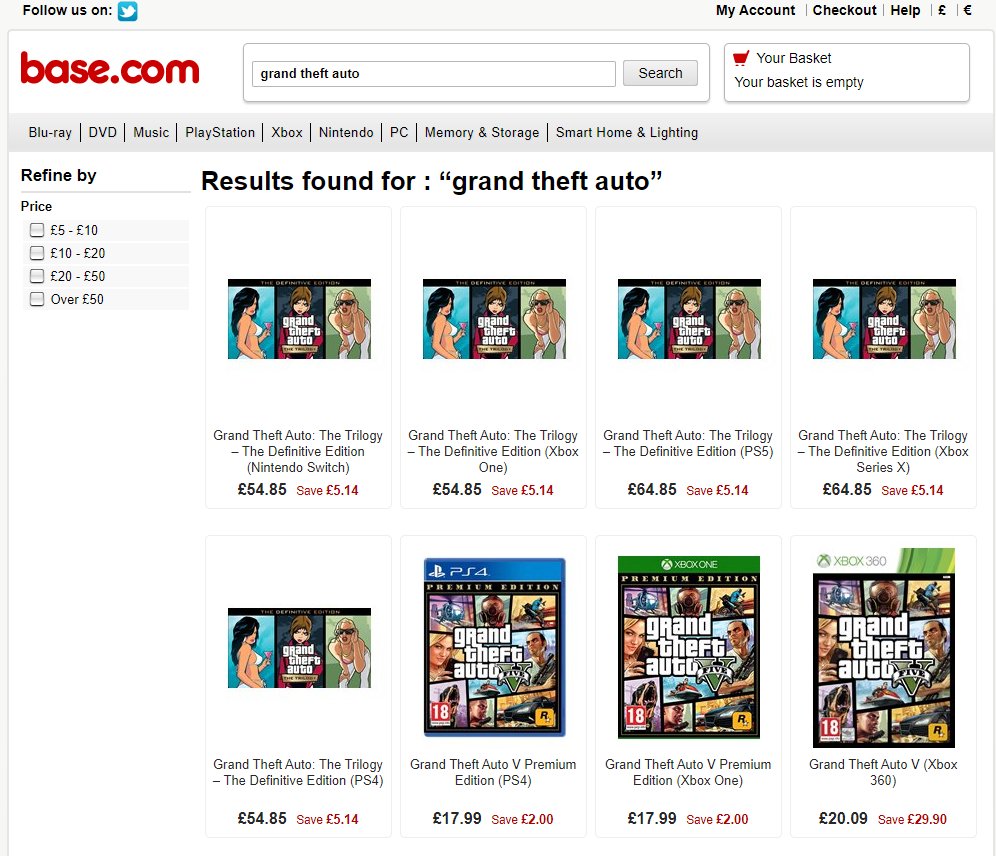996x856 pixels.
Task: Open Grand Theft Auto V Xbox 360 cover
Action: tap(884, 648)
